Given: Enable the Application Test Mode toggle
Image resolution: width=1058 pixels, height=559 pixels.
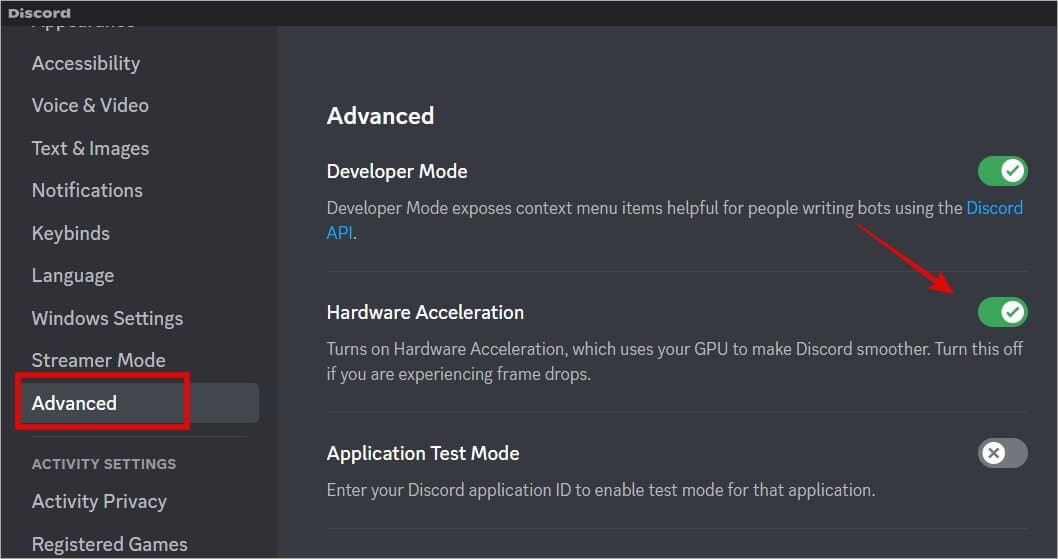Looking at the screenshot, I should pyautogui.click(x=1003, y=453).
